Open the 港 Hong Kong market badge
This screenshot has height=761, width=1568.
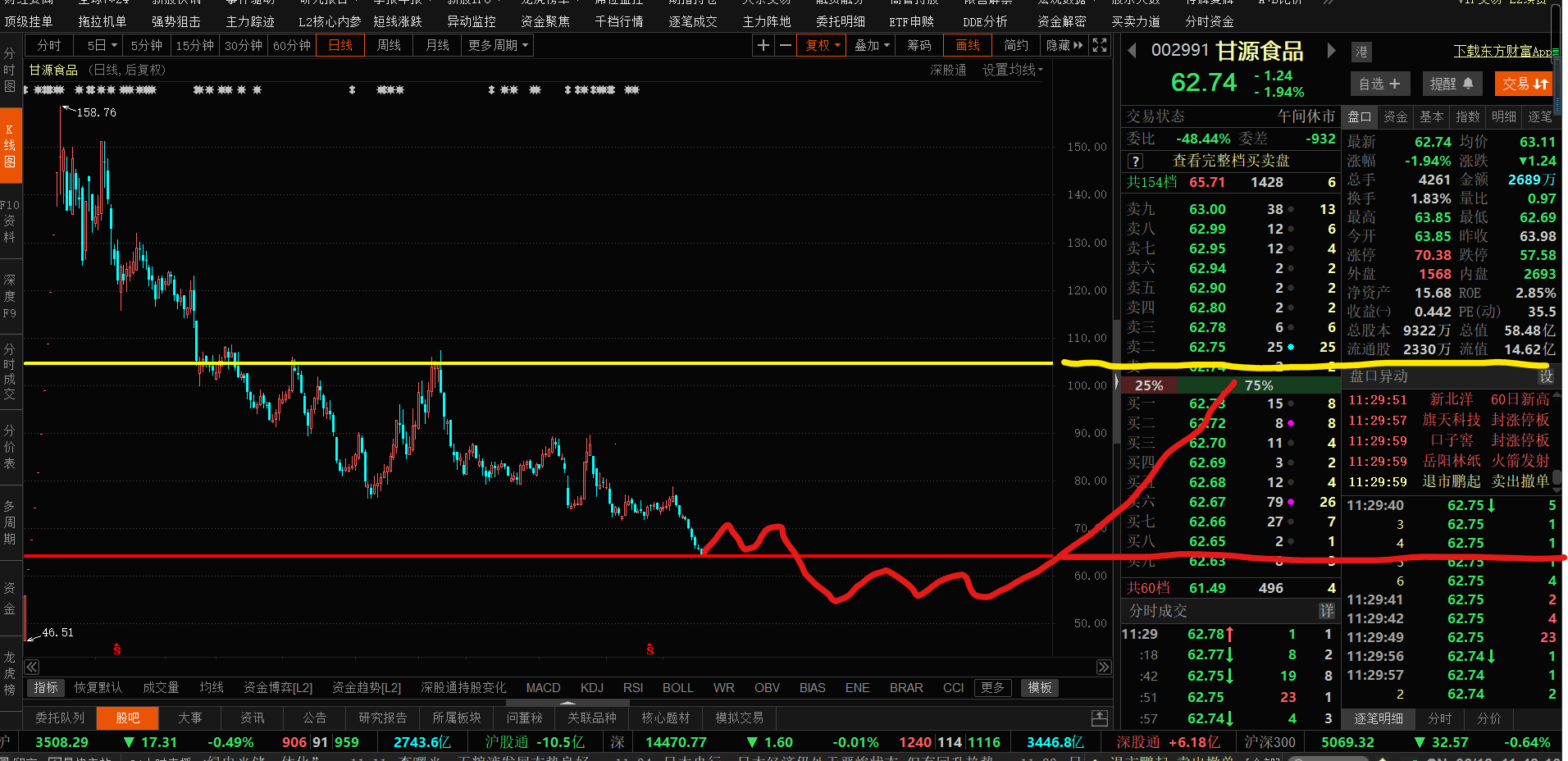1361,52
